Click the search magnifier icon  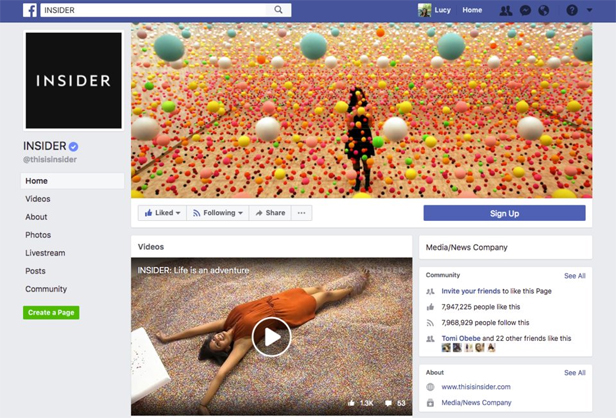pos(278,10)
